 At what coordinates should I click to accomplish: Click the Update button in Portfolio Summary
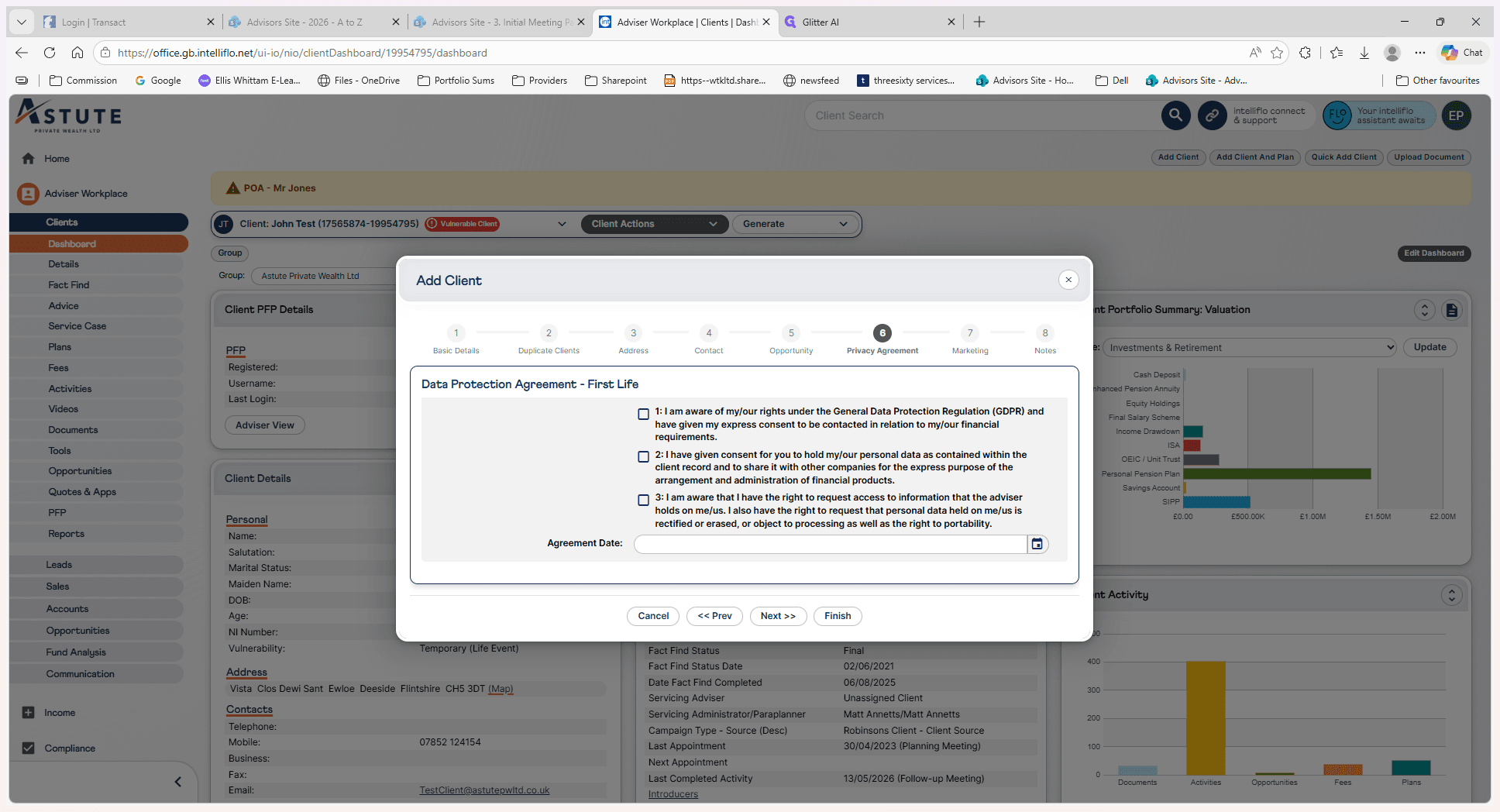[x=1429, y=347]
